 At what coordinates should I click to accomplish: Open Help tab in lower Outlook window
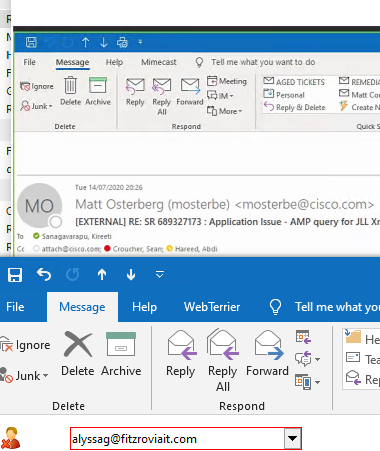coord(144,307)
